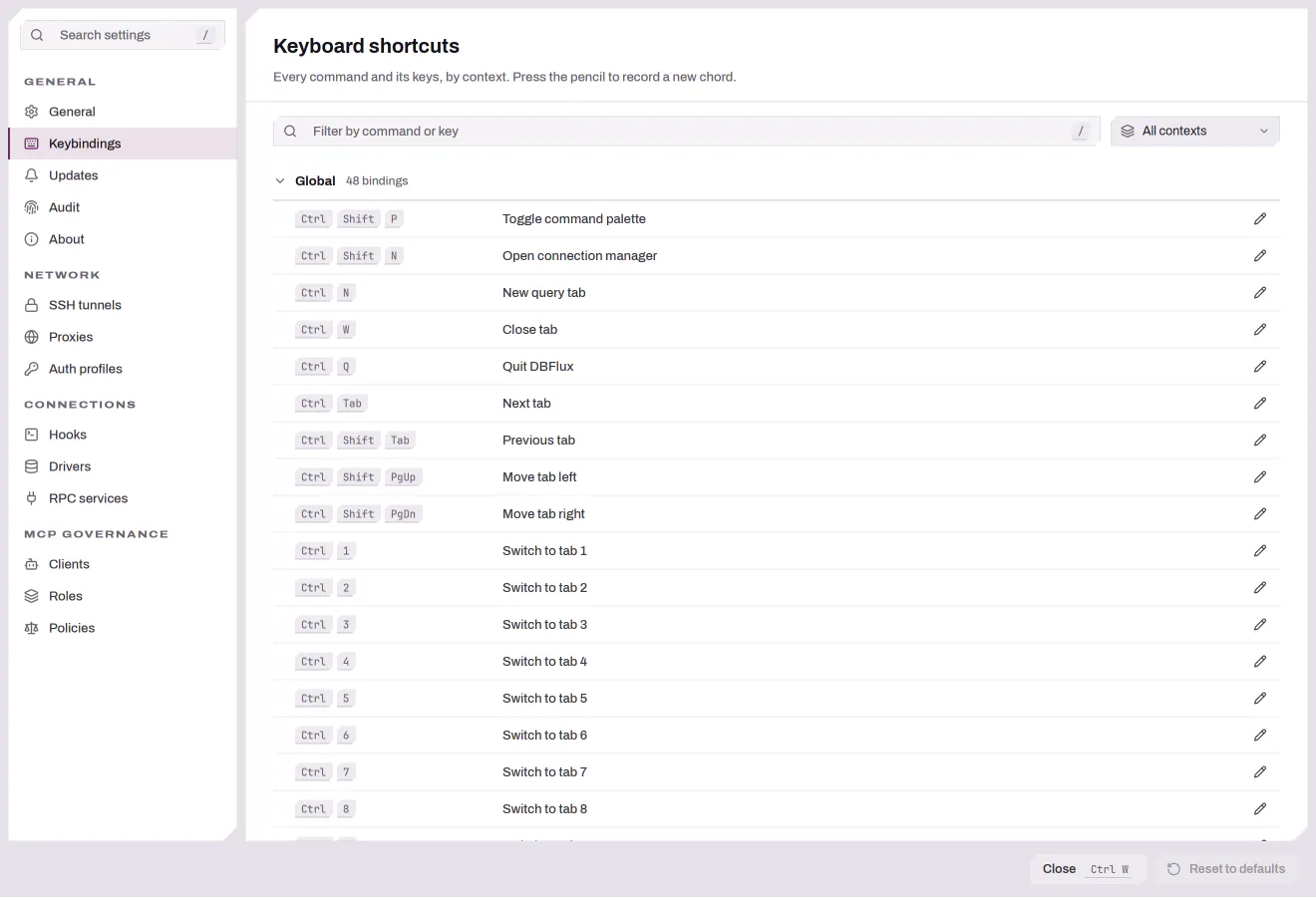Click the Filter by command or key field
1316x897 pixels.
pyautogui.click(x=687, y=132)
